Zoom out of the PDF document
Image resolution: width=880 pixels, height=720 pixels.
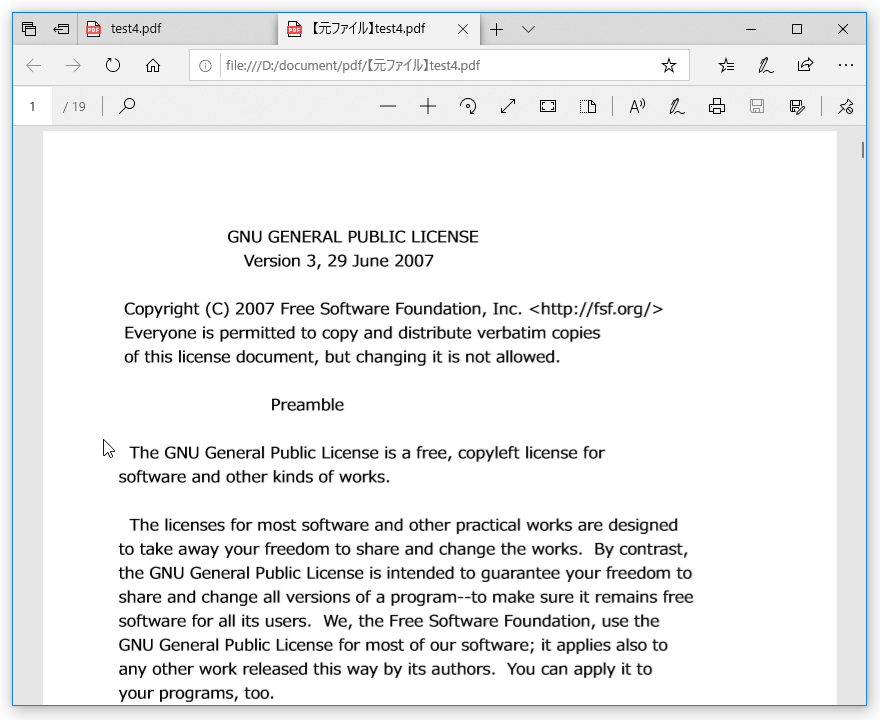click(x=388, y=106)
